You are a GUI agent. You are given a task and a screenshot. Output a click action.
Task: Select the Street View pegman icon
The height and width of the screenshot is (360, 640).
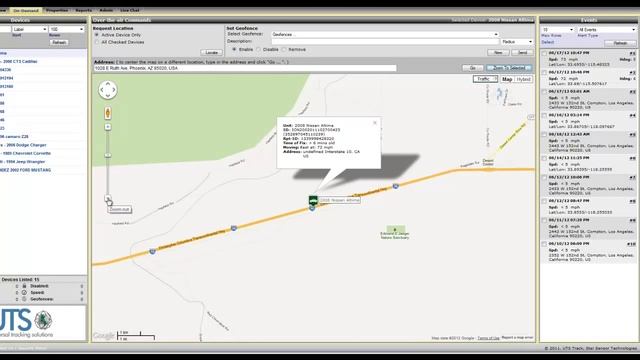108,113
